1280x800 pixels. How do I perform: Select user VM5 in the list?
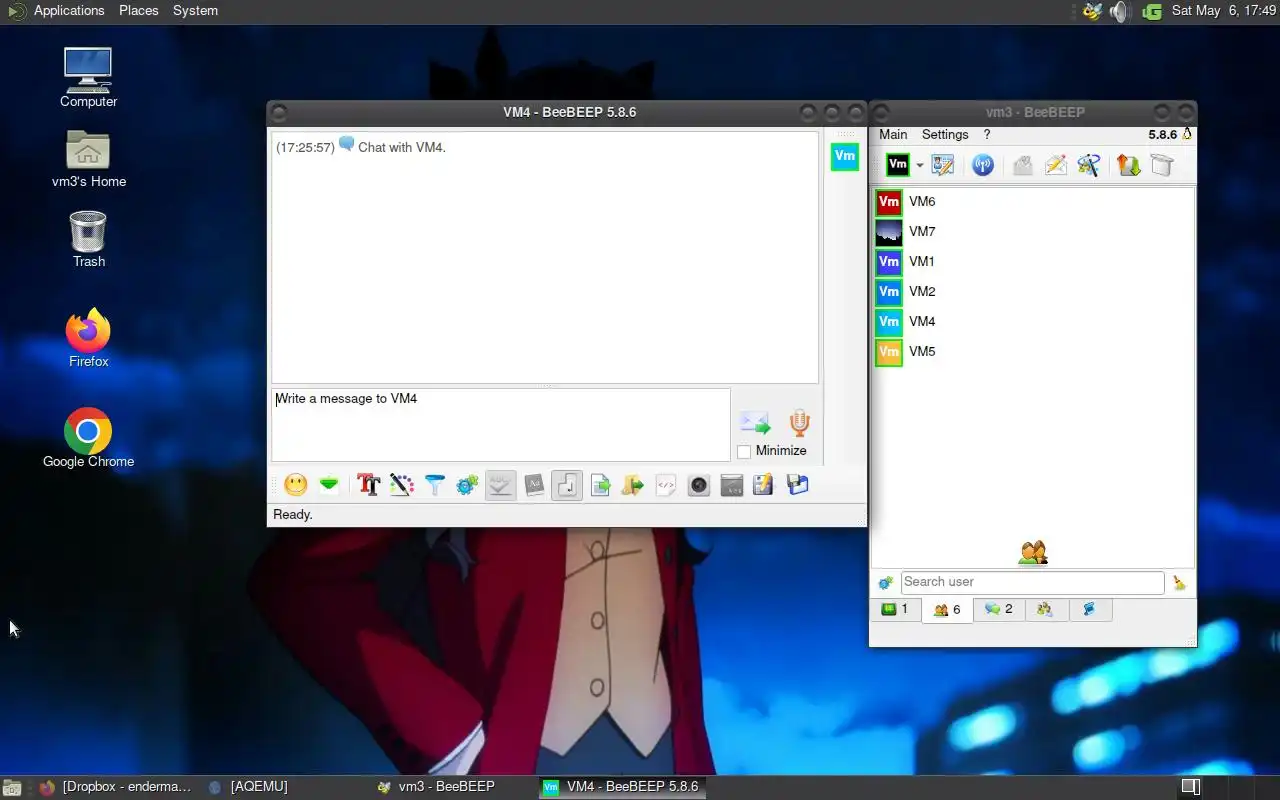1033,352
